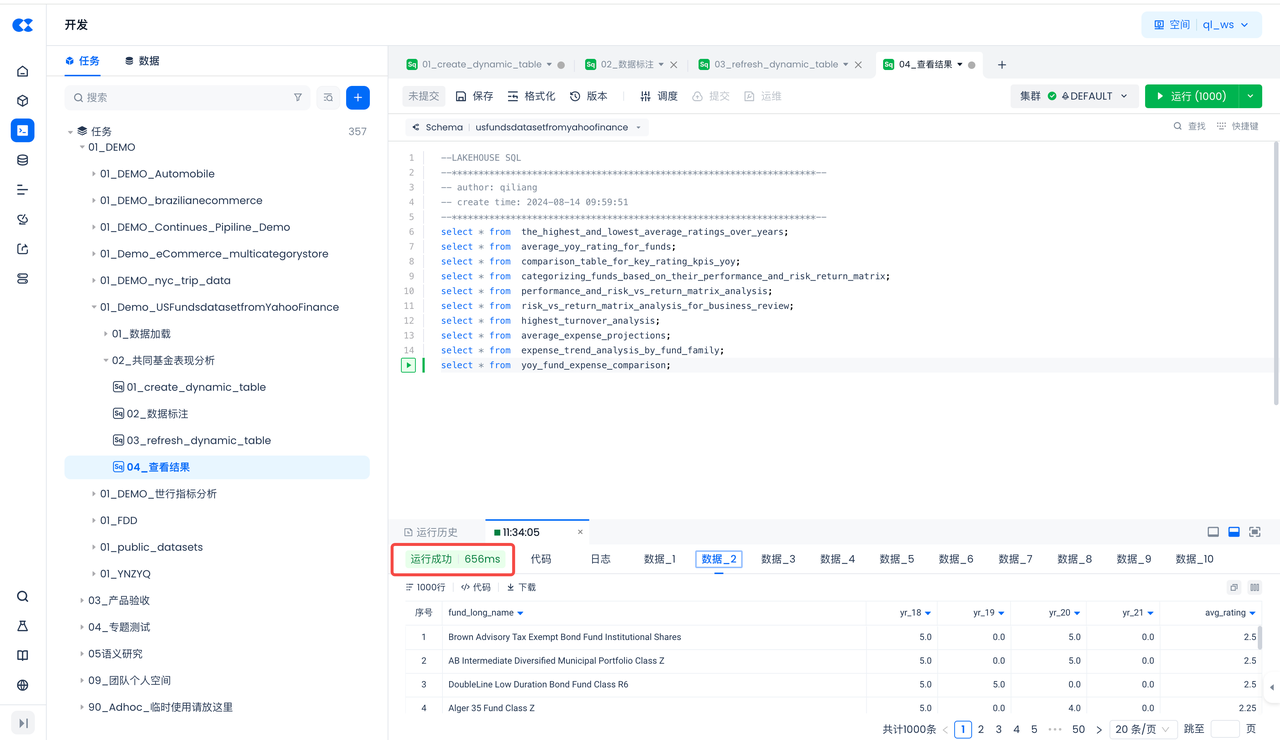Viewport: 1280px width, 740px height.
Task: Click the home icon in left sidebar
Action: click(x=22, y=71)
